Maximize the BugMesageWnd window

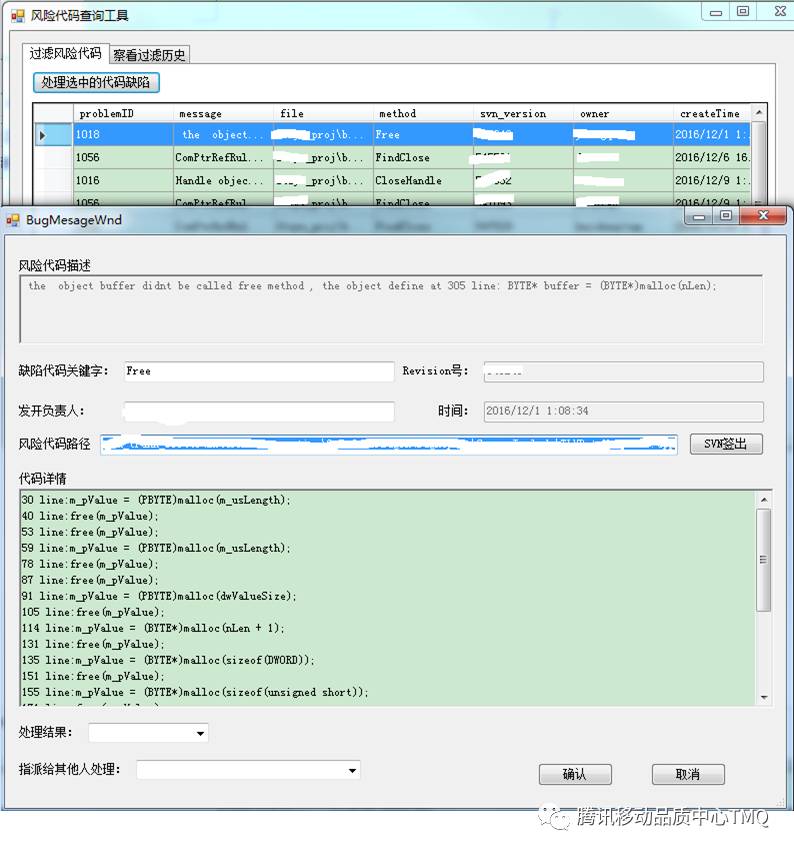click(x=726, y=217)
